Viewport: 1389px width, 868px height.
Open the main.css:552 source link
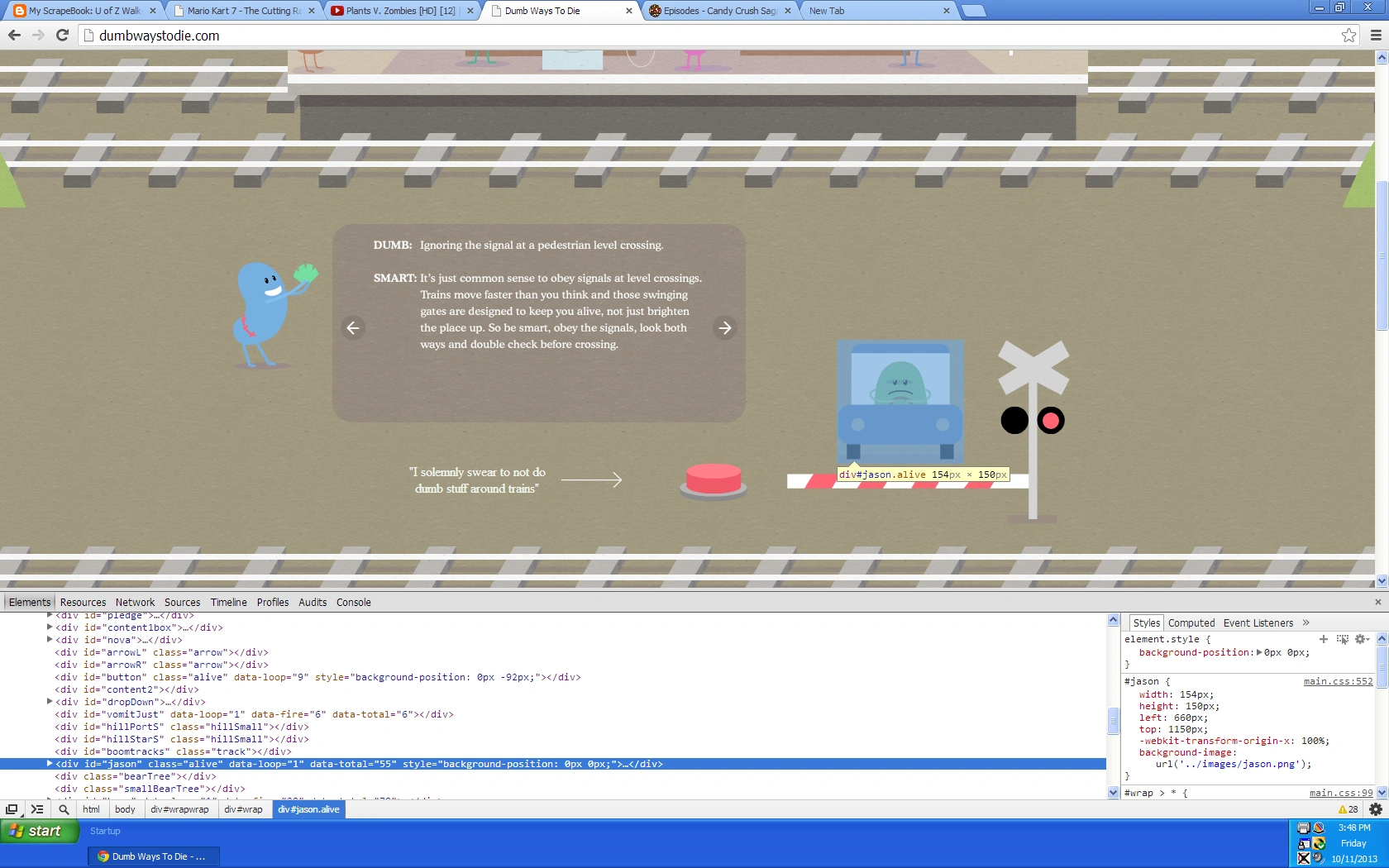[x=1338, y=681]
